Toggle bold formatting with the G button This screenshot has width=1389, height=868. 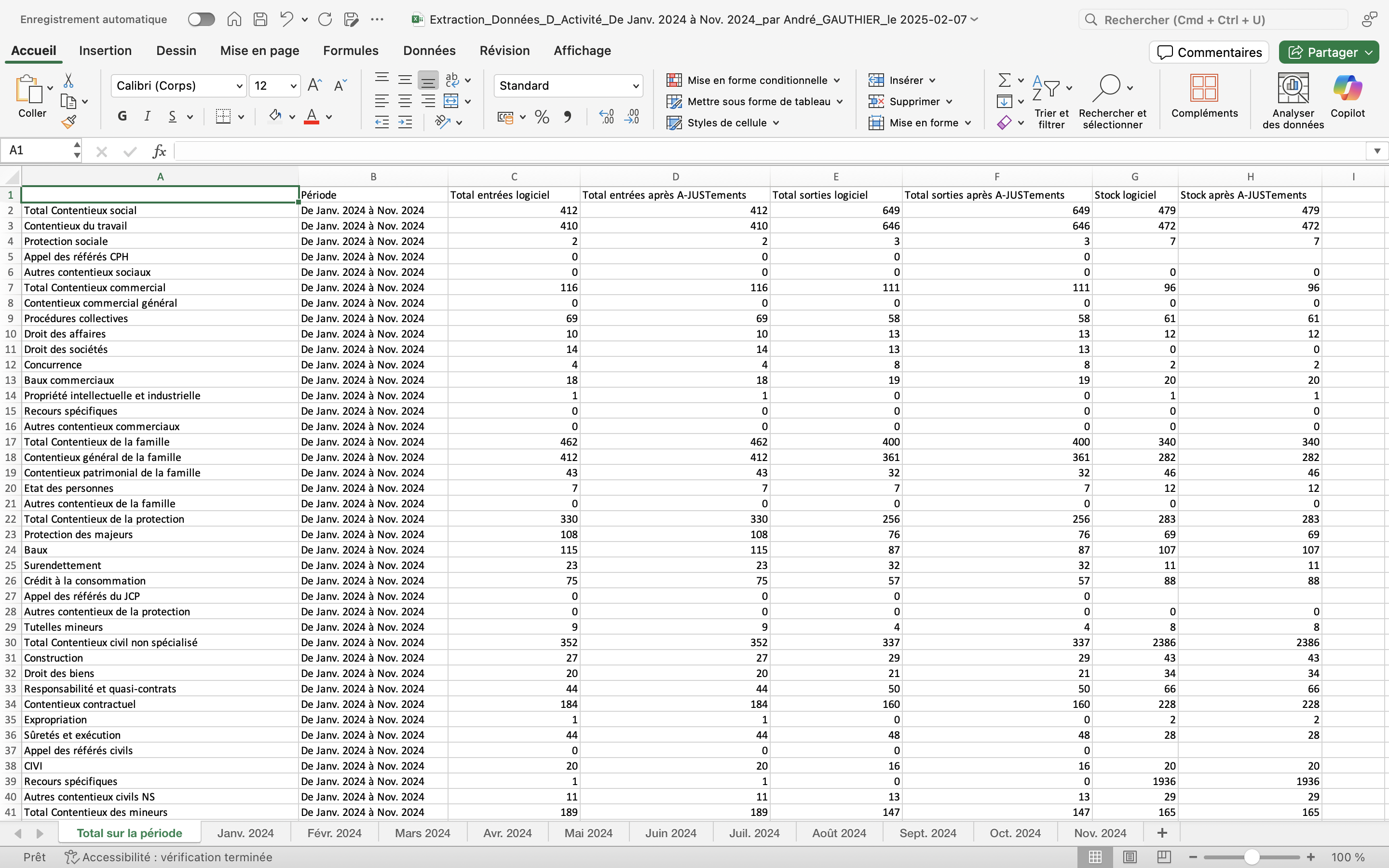tap(122, 117)
